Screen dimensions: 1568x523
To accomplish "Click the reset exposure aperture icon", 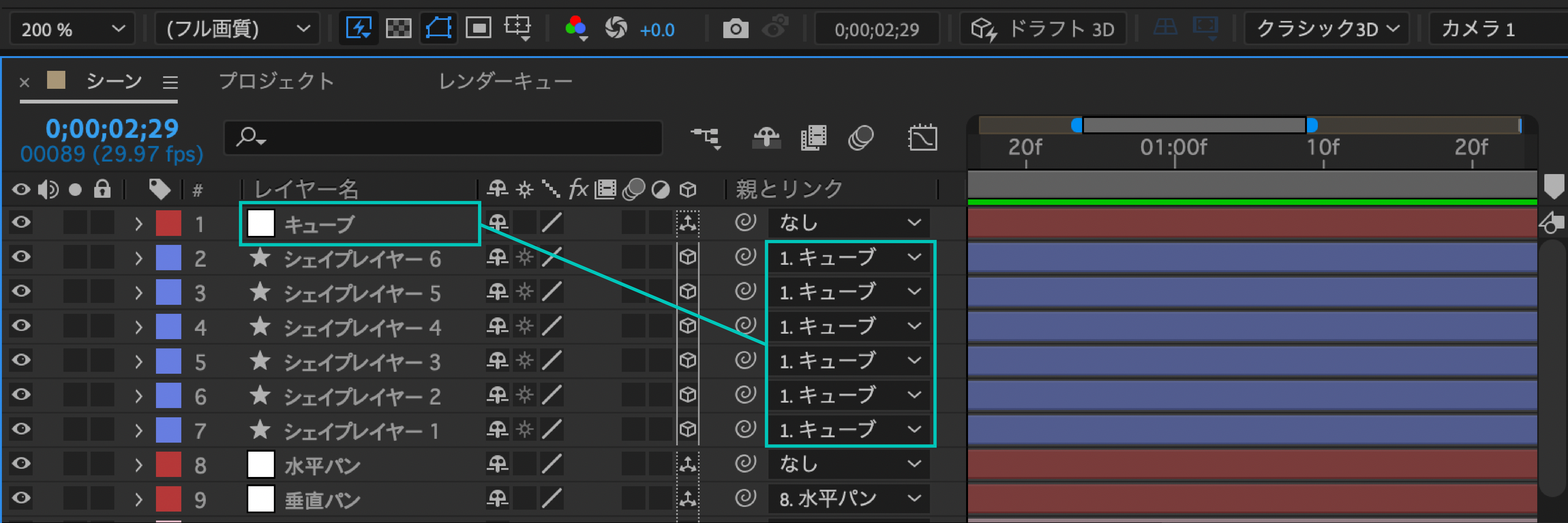I will pos(616,29).
